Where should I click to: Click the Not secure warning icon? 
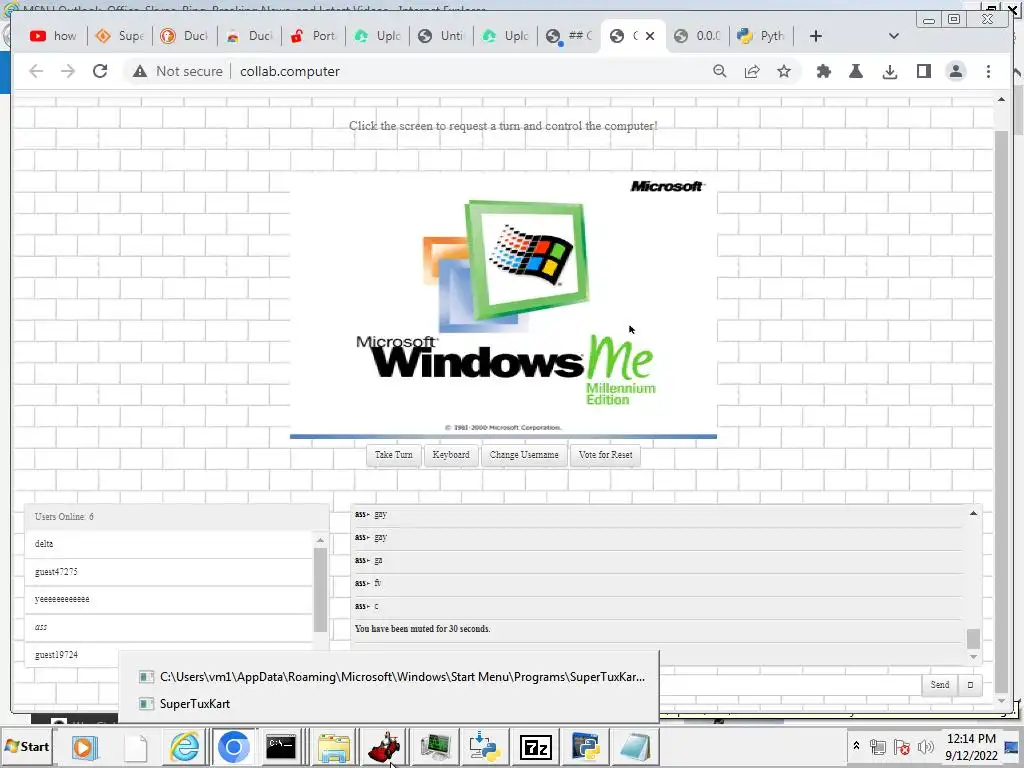(140, 71)
